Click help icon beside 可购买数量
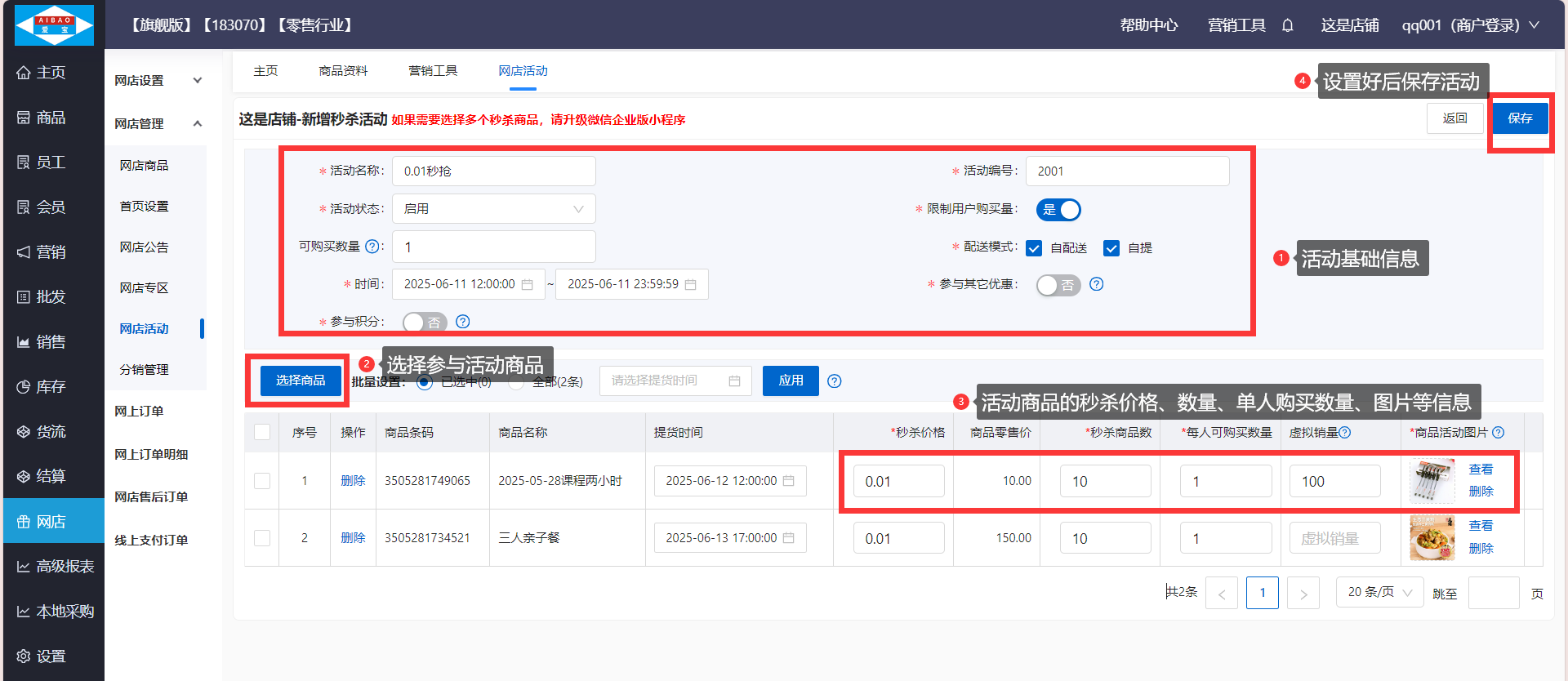 (372, 247)
